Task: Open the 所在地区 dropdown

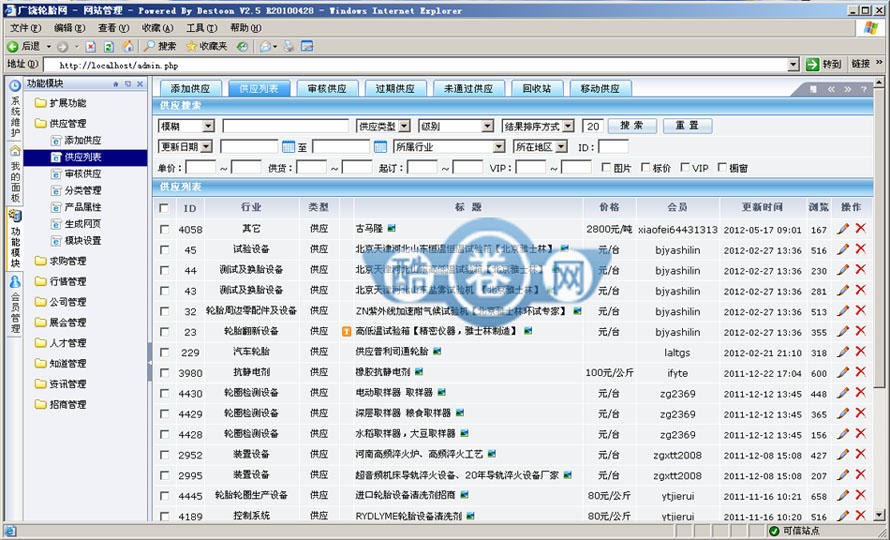Action: tap(540, 147)
